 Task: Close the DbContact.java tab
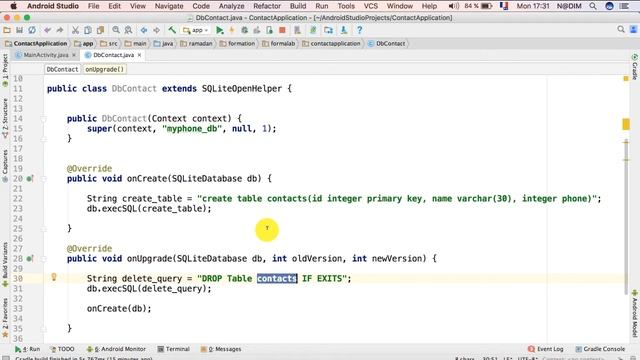pyautogui.click(x=140, y=55)
